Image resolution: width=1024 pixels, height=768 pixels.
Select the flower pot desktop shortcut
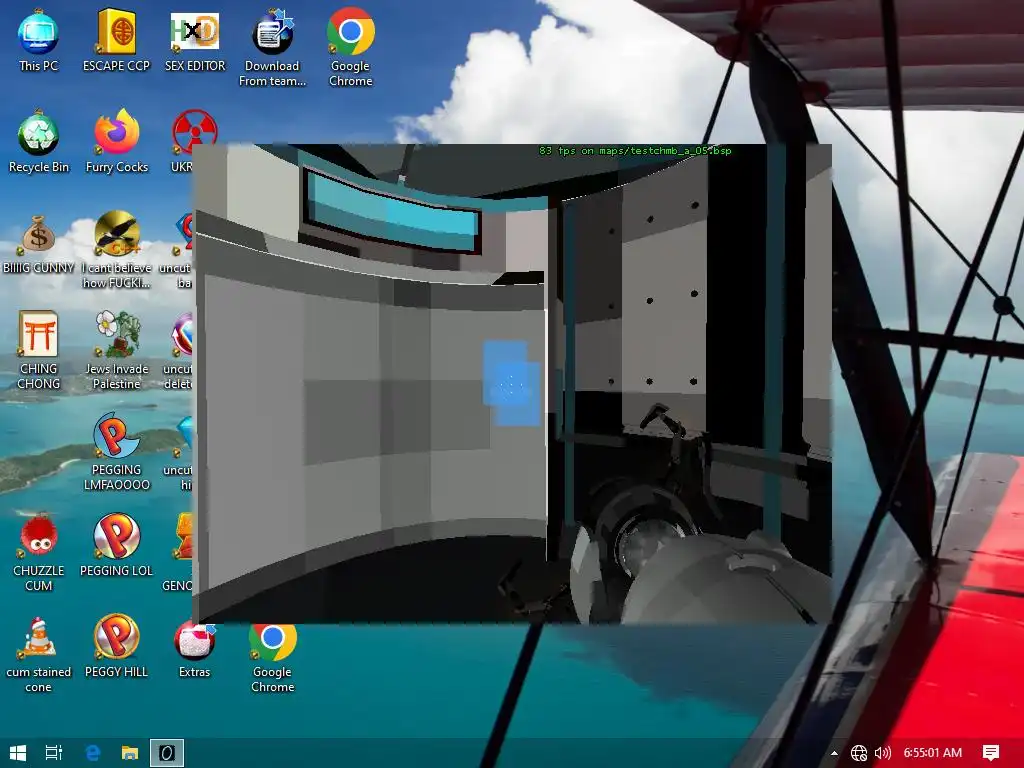(116, 351)
